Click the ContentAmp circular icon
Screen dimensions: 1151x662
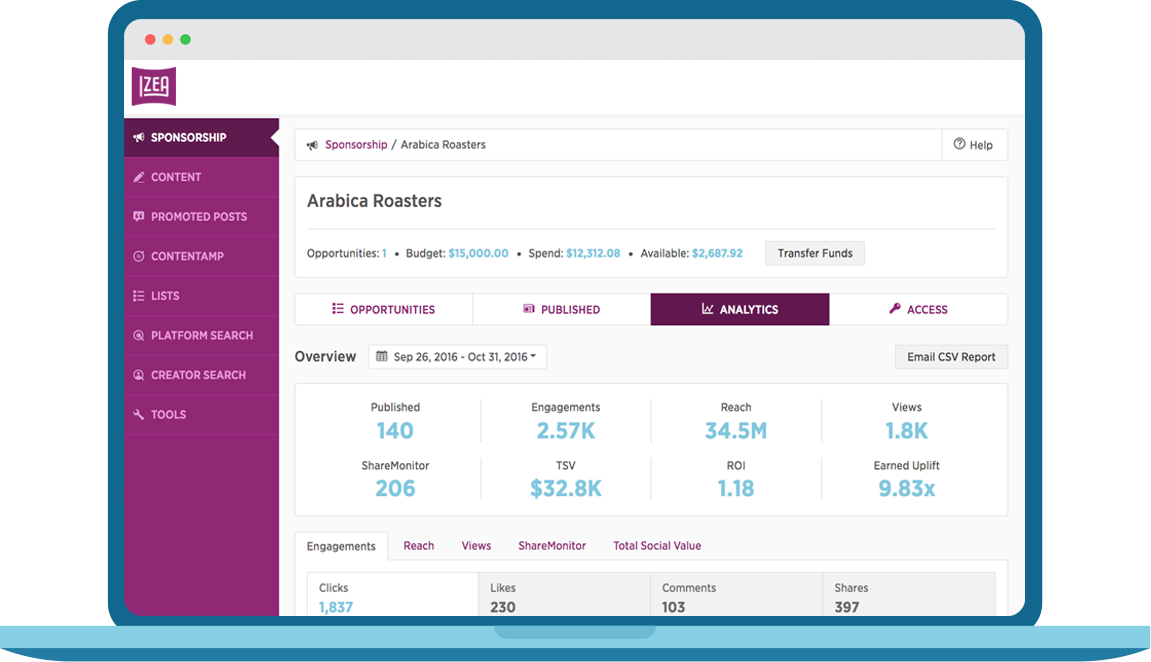click(138, 256)
